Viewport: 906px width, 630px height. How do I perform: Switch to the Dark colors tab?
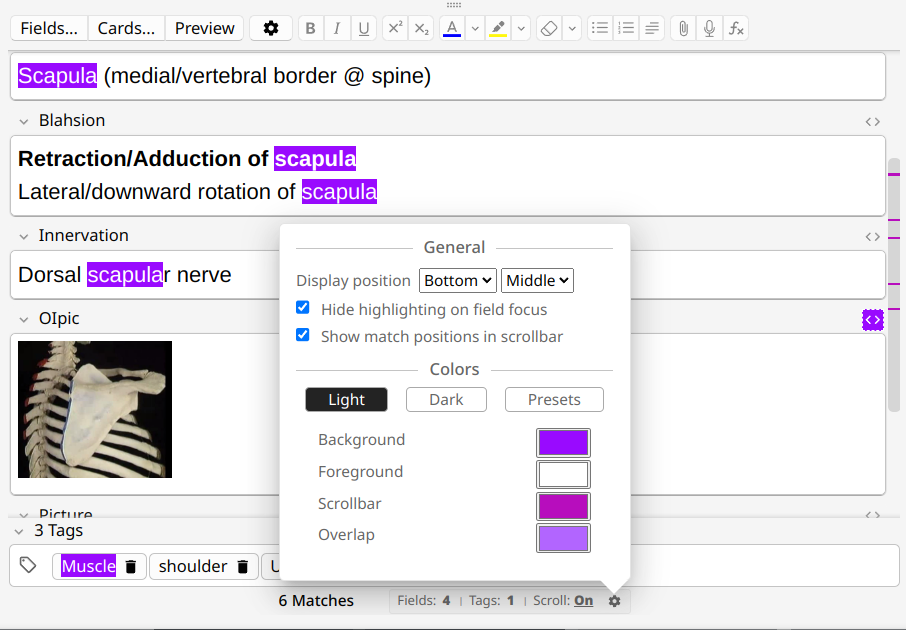(446, 400)
